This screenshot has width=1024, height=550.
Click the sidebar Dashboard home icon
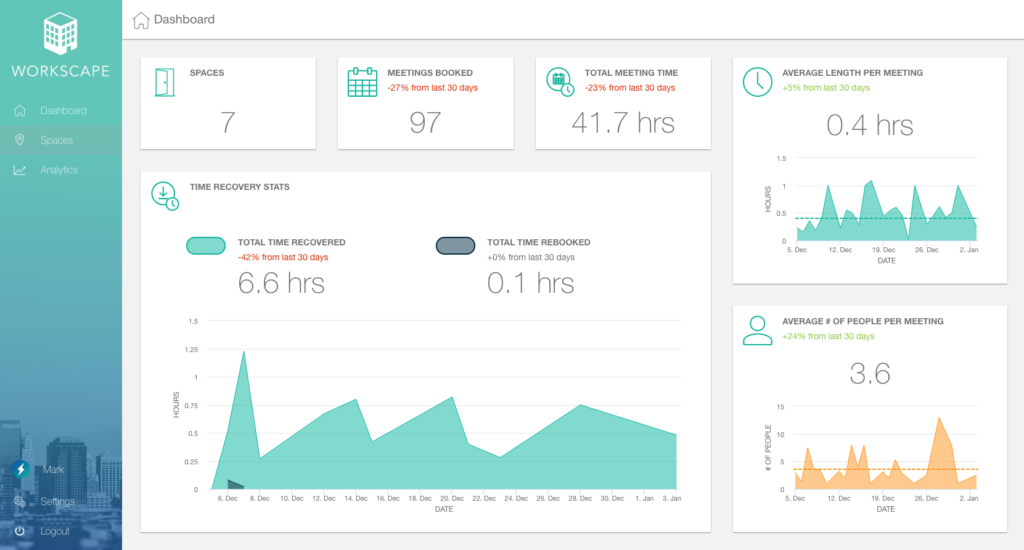pyautogui.click(x=20, y=110)
